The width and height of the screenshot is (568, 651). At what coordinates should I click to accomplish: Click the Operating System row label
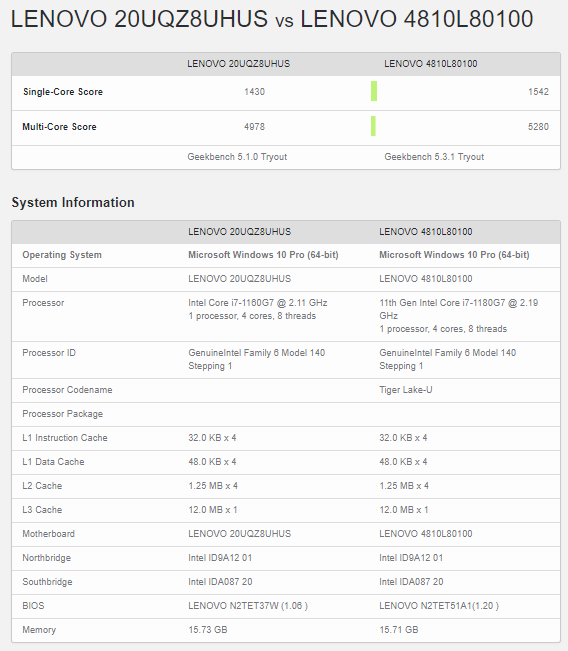click(x=62, y=255)
